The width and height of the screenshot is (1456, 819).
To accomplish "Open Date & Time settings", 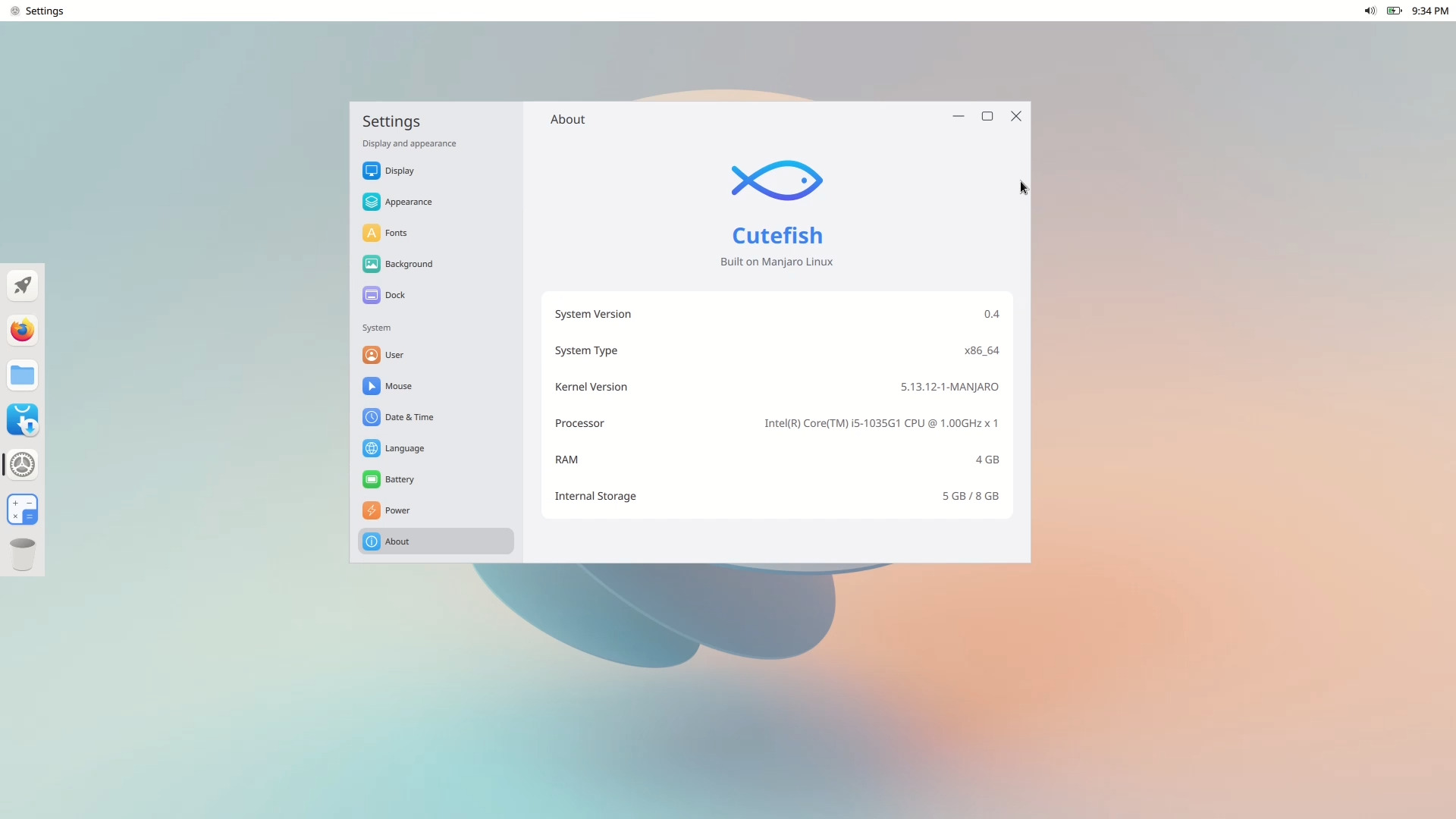I will click(408, 417).
